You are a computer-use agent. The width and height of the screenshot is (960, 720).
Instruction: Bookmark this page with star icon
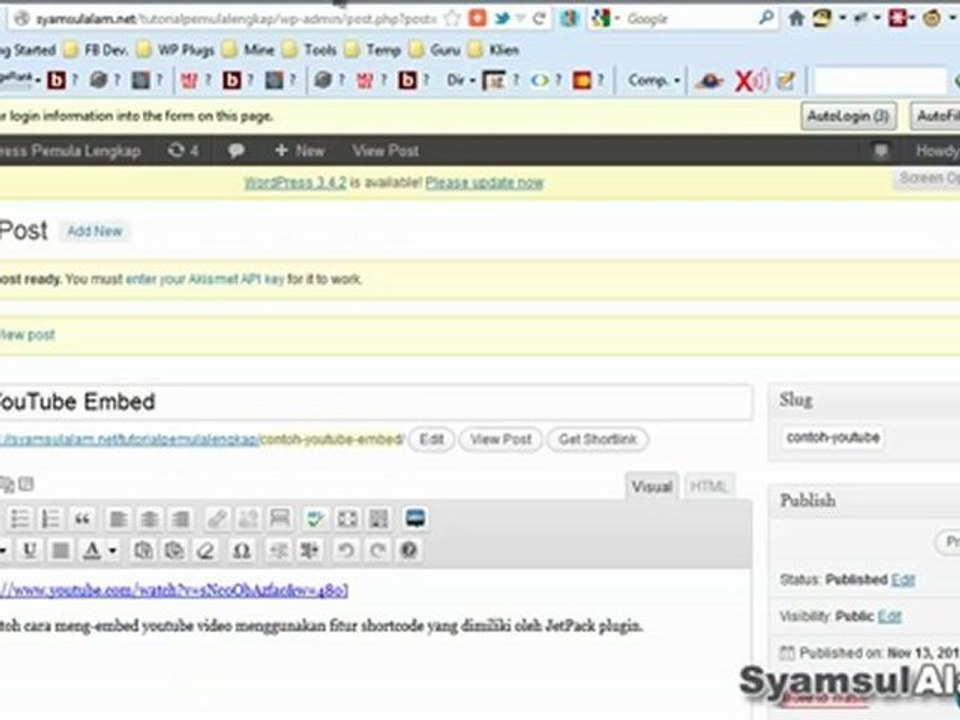[x=452, y=18]
